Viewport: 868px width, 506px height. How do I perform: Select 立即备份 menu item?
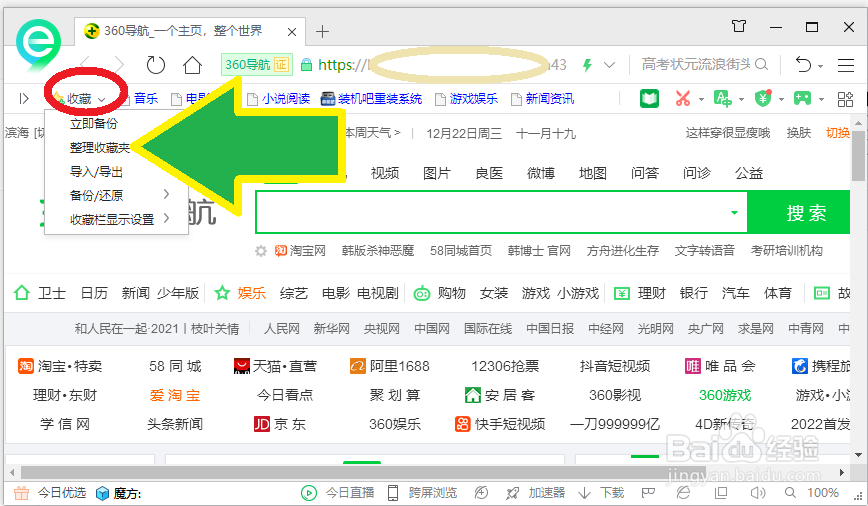(x=94, y=123)
